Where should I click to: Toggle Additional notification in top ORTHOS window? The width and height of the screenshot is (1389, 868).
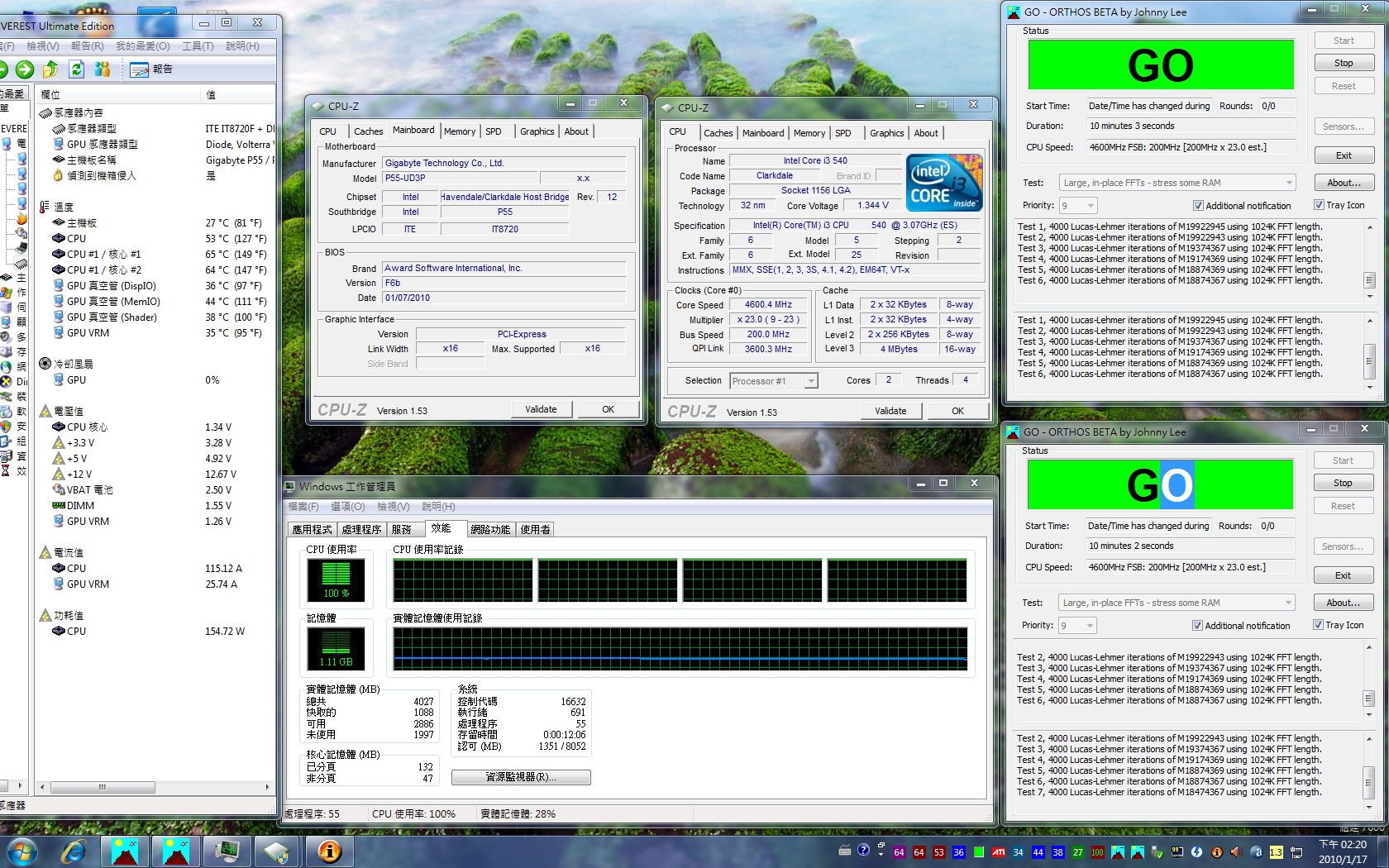(1198, 206)
